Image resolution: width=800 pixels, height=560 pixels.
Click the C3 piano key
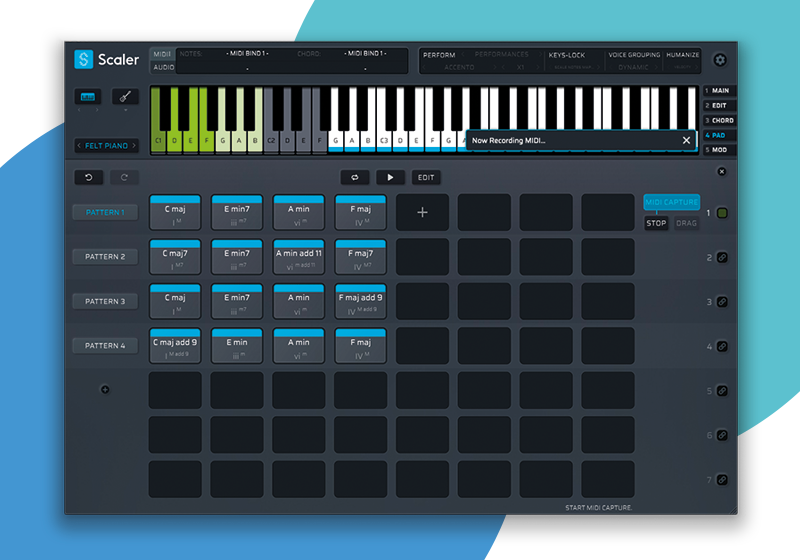384,138
